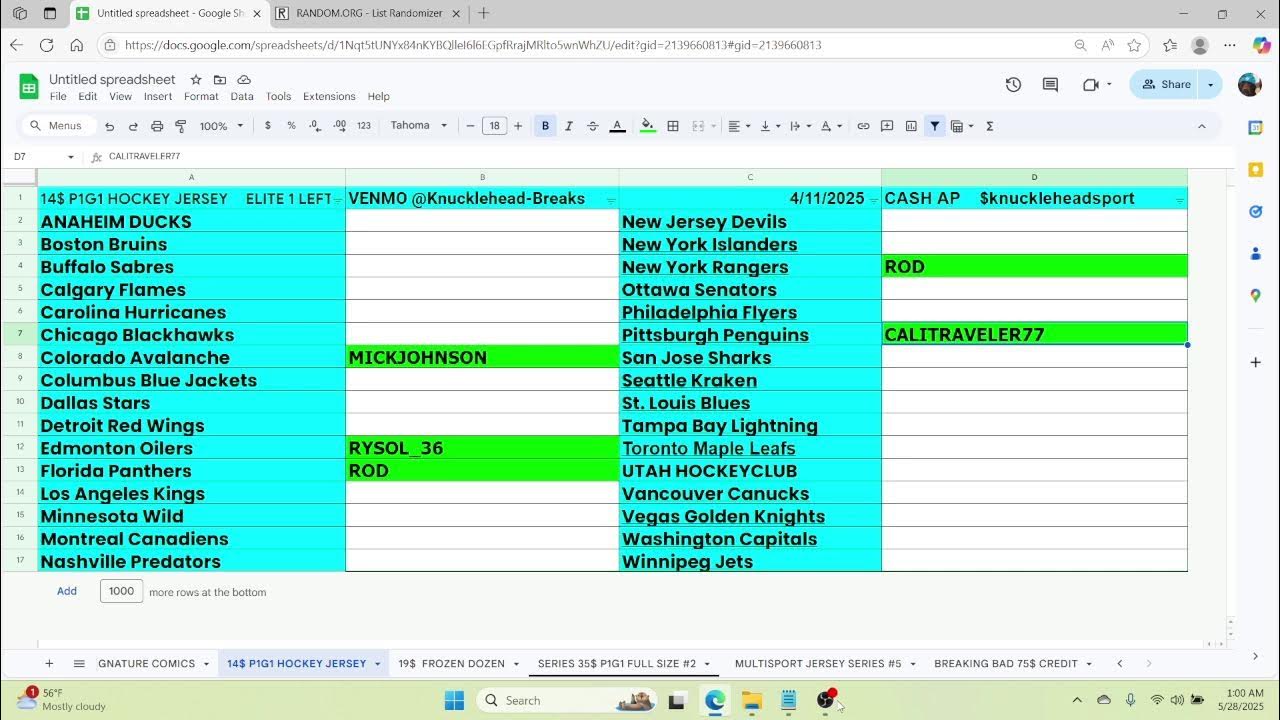Open the version history clock icon

point(1013,85)
